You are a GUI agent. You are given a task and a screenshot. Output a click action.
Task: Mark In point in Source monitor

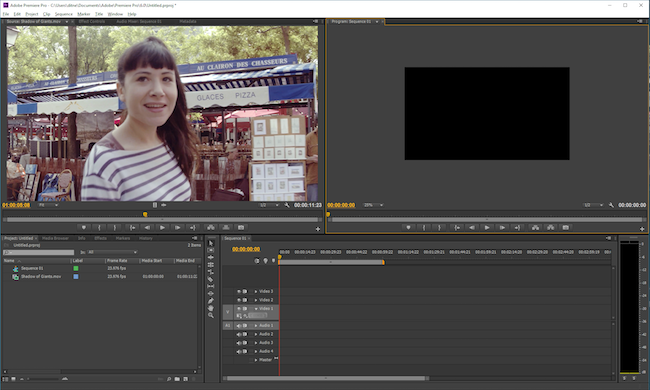[x=99, y=228]
